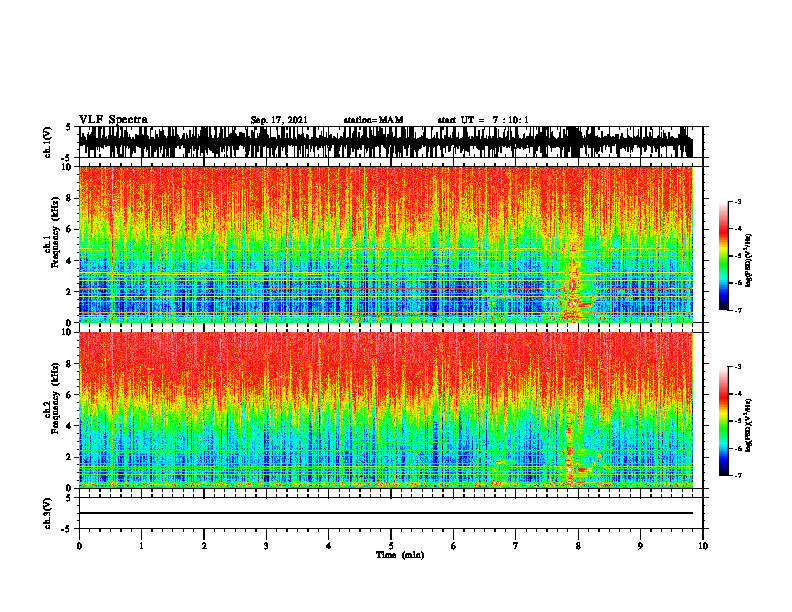Click time axis tick label '2'

204,546
